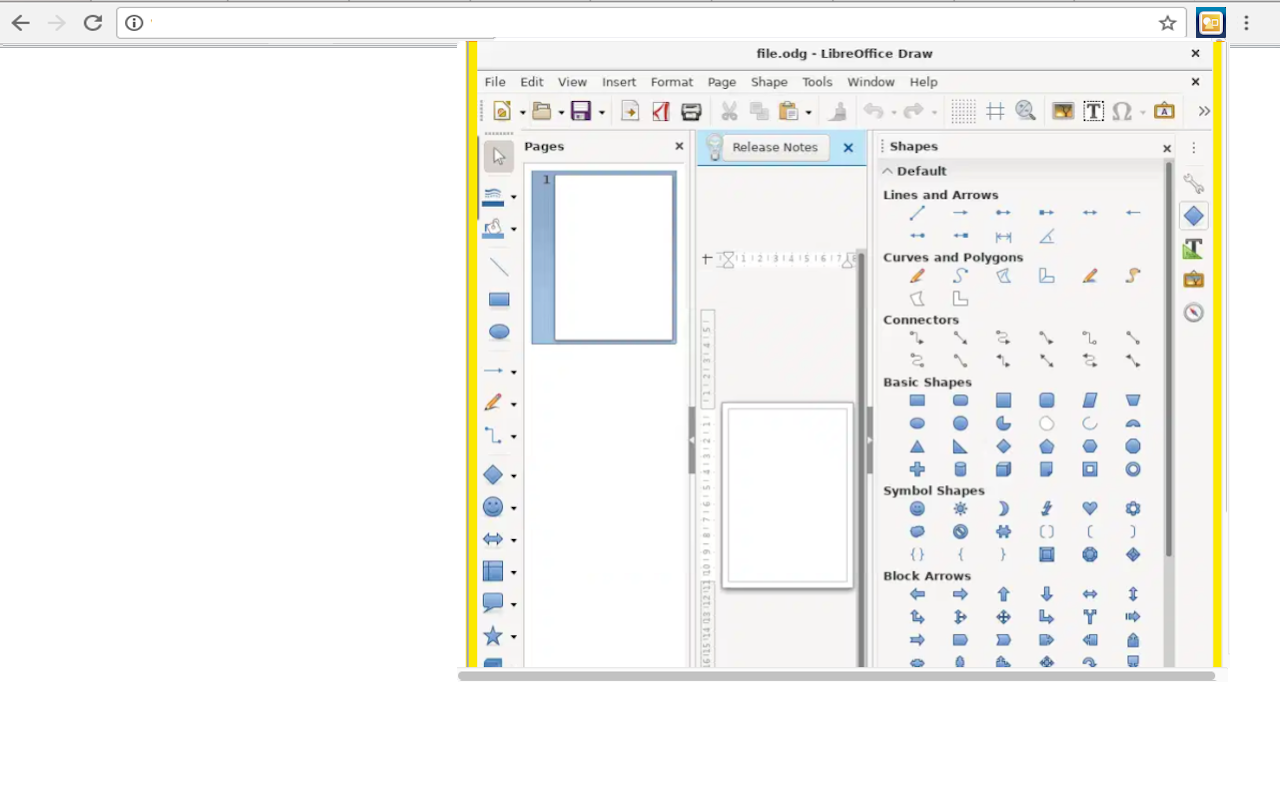The image size is (1280, 800).
Task: Open the Paste dropdown arrow
Action: 808,113
